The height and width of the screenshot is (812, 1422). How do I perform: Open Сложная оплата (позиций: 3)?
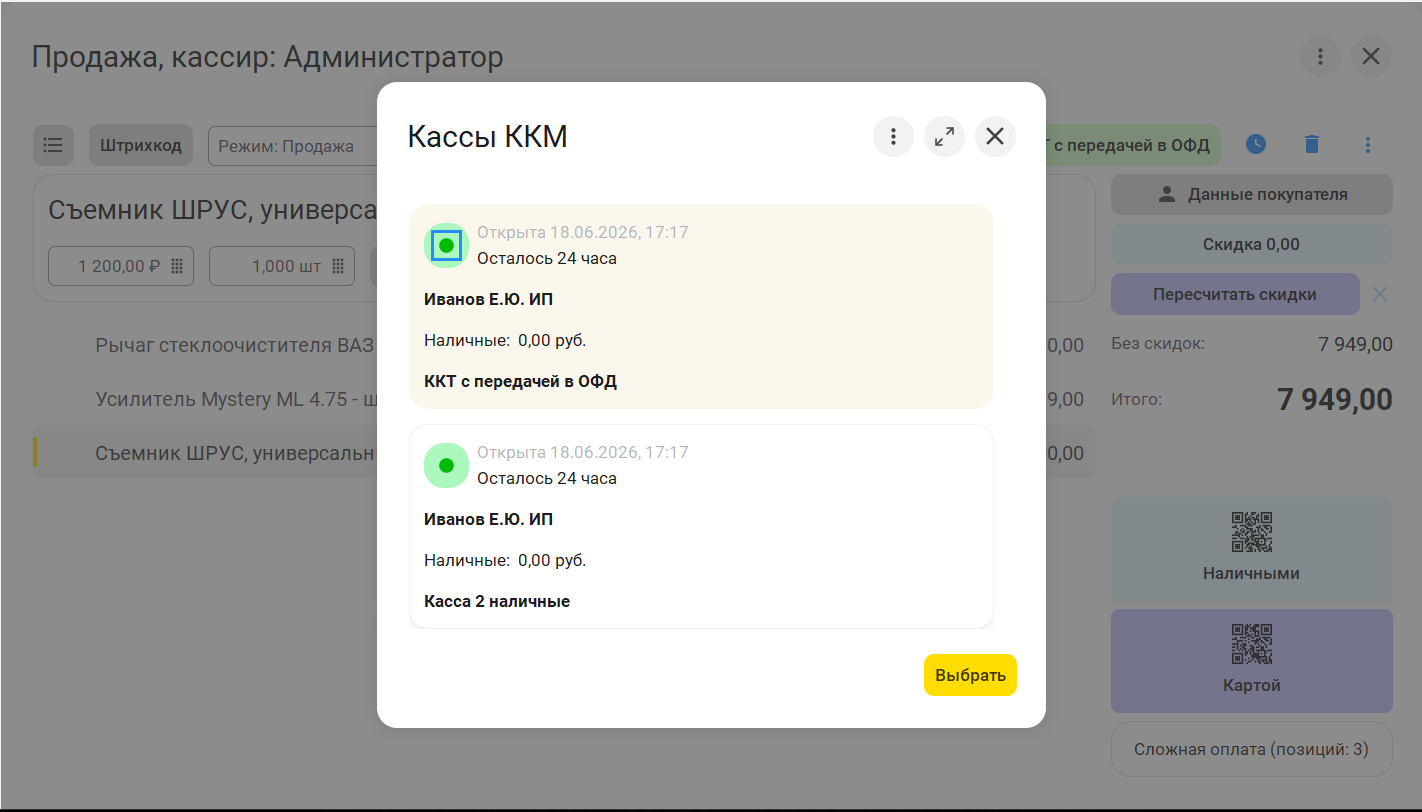tap(1251, 749)
